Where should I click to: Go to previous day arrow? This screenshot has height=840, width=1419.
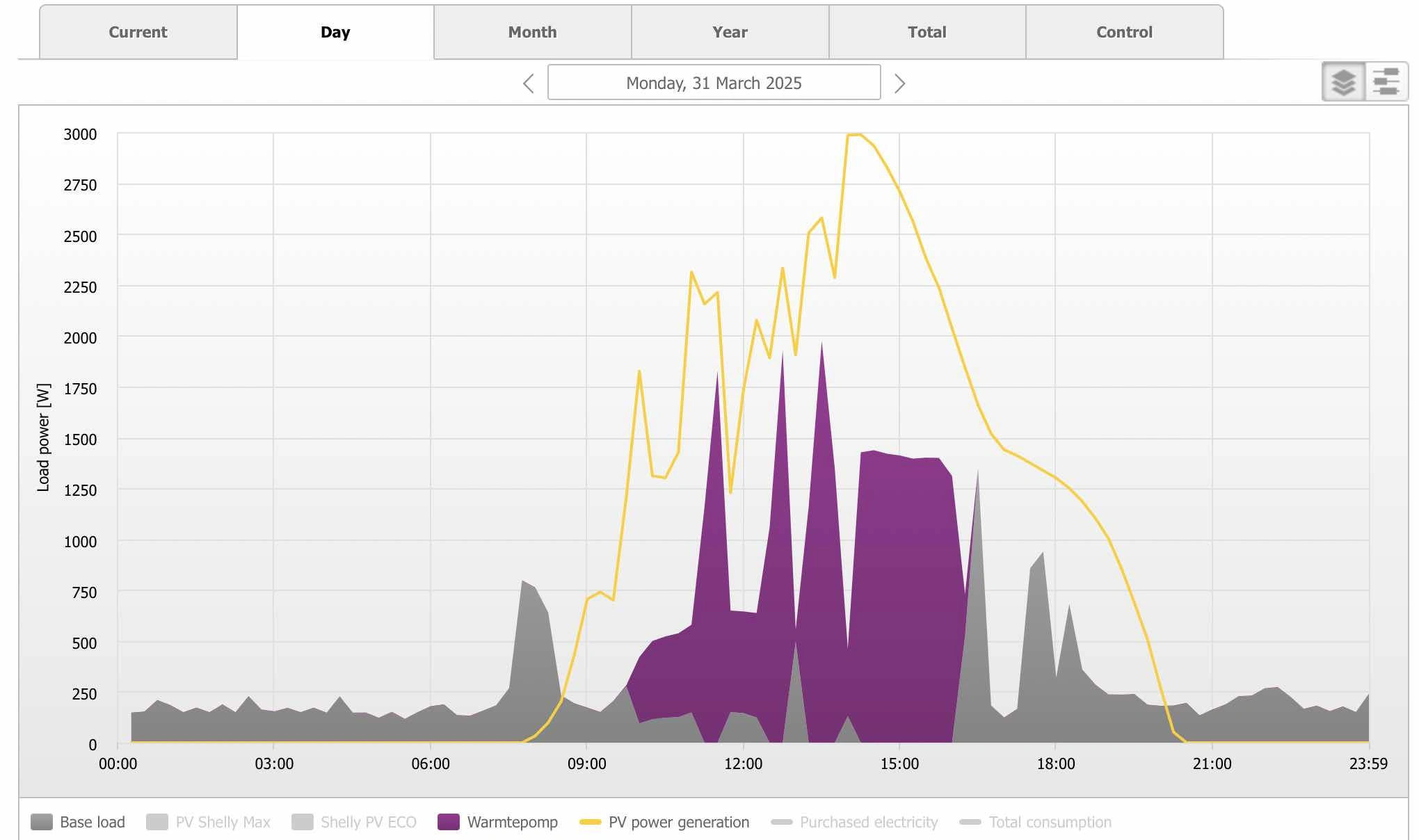click(x=529, y=83)
